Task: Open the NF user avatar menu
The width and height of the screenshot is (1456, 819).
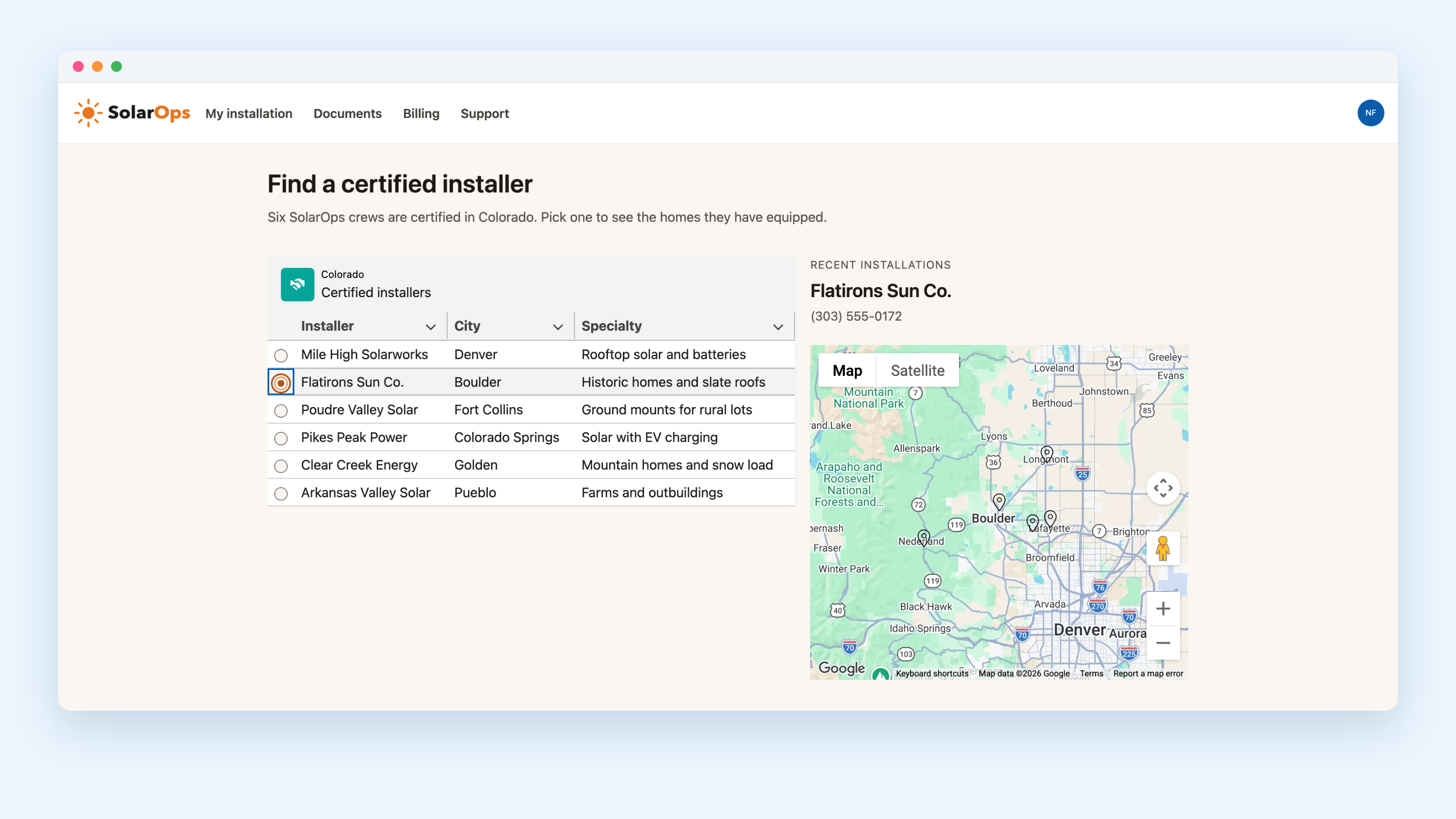Action: 1370,113
